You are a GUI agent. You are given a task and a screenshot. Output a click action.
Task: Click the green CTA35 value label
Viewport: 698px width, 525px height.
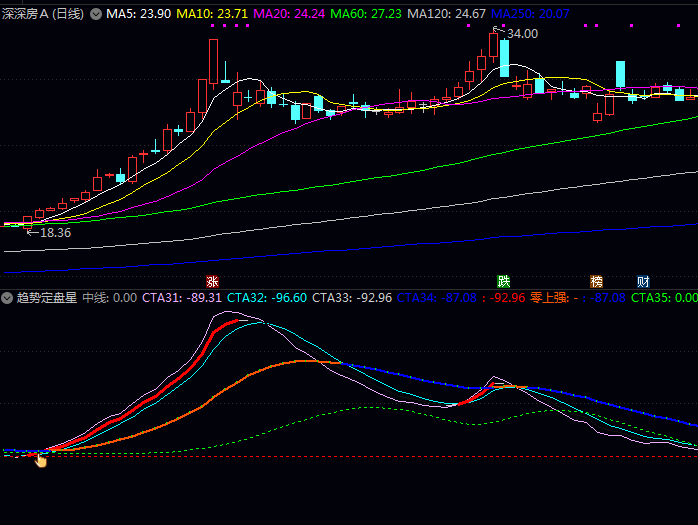[x=664, y=298]
